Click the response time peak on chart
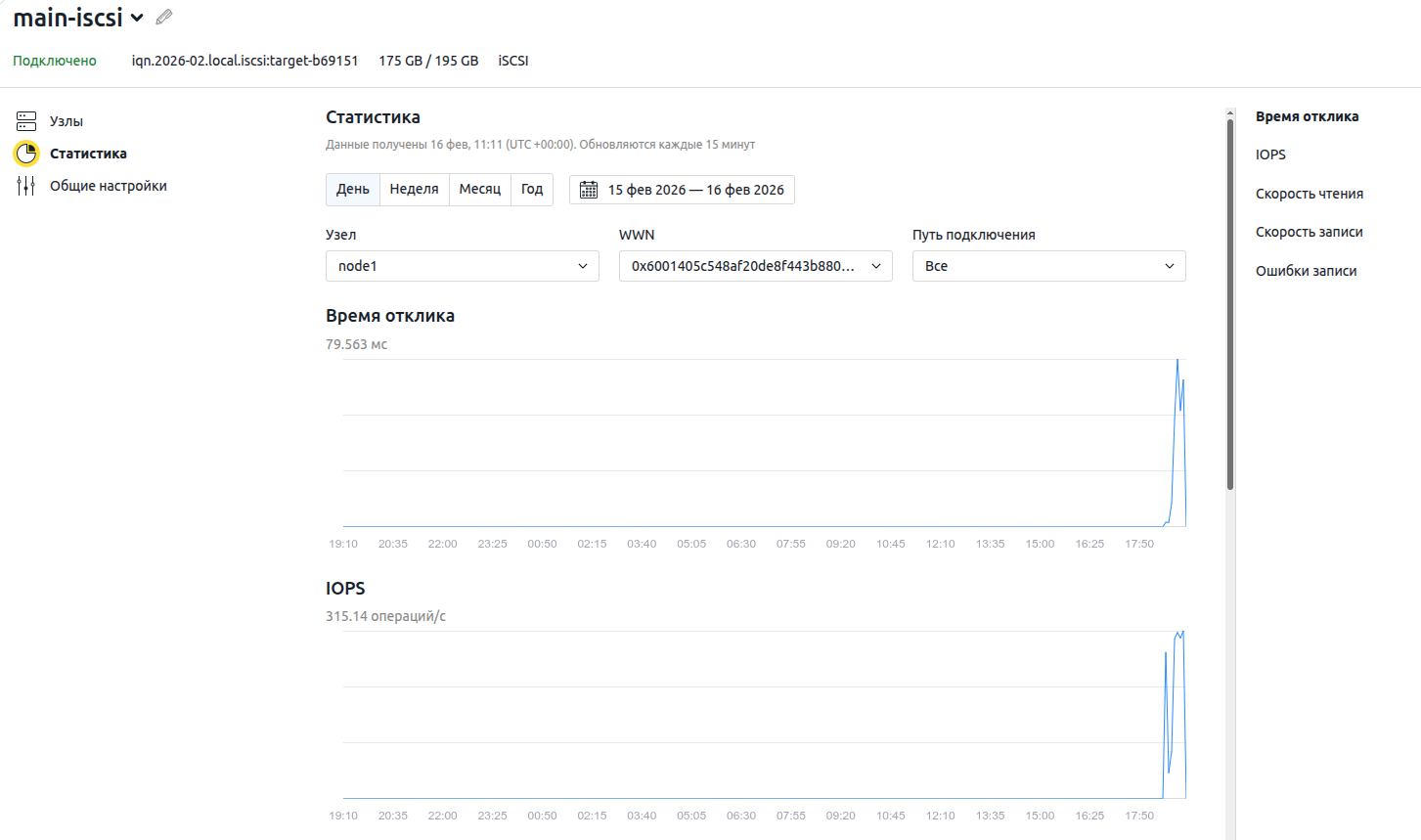1421x840 pixels. (x=1177, y=361)
